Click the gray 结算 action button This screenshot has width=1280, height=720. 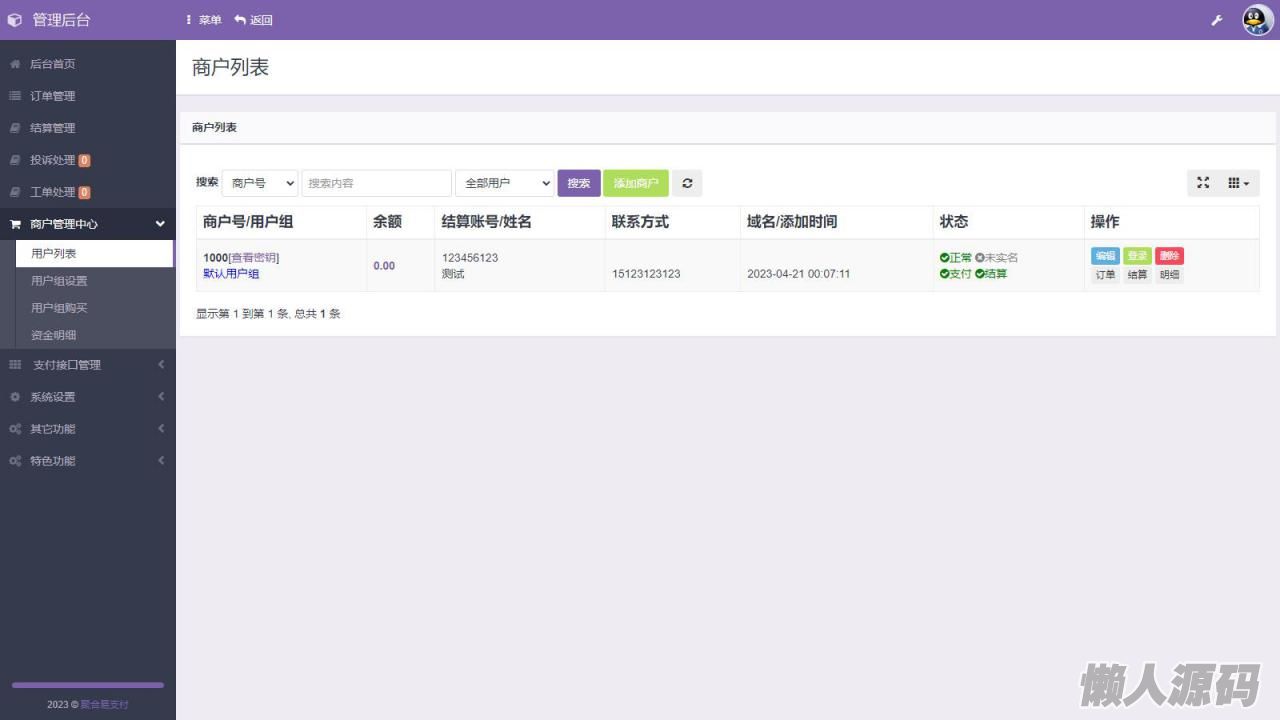coord(1137,275)
